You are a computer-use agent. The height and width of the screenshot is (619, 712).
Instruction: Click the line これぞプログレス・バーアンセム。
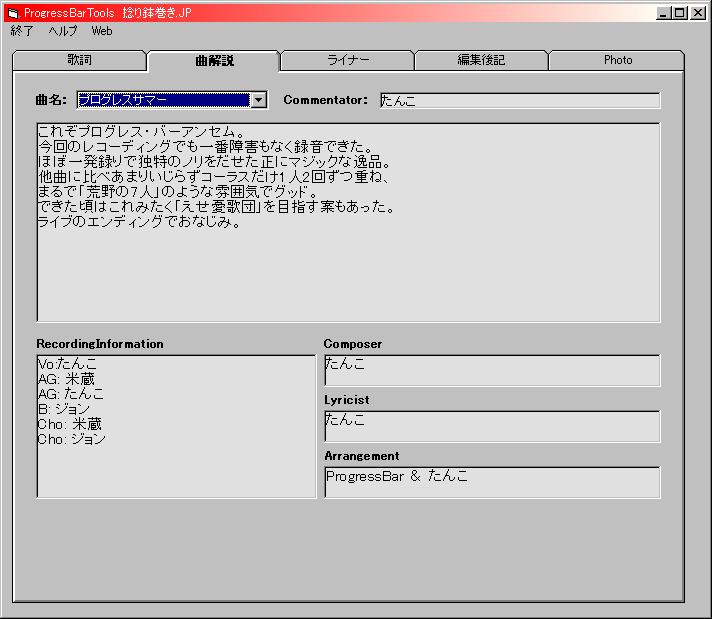click(142, 132)
